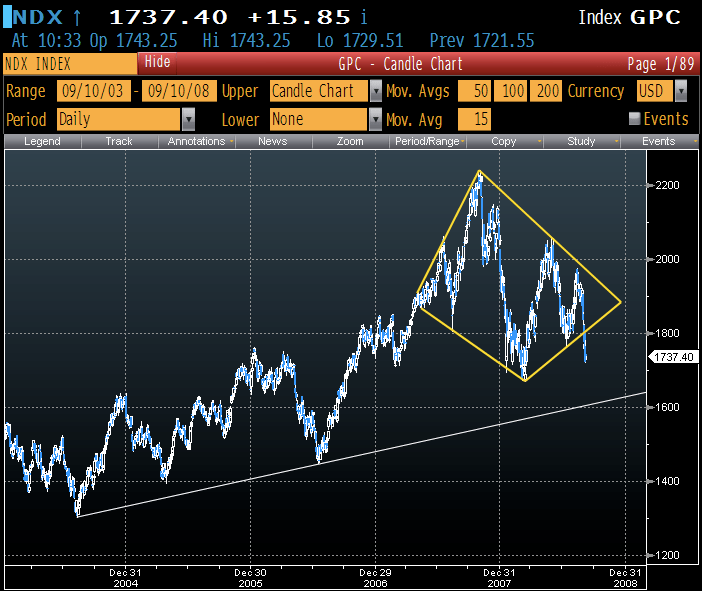Click the Lo 1729.51 value
Image resolution: width=702 pixels, height=591 pixels.
click(360, 41)
